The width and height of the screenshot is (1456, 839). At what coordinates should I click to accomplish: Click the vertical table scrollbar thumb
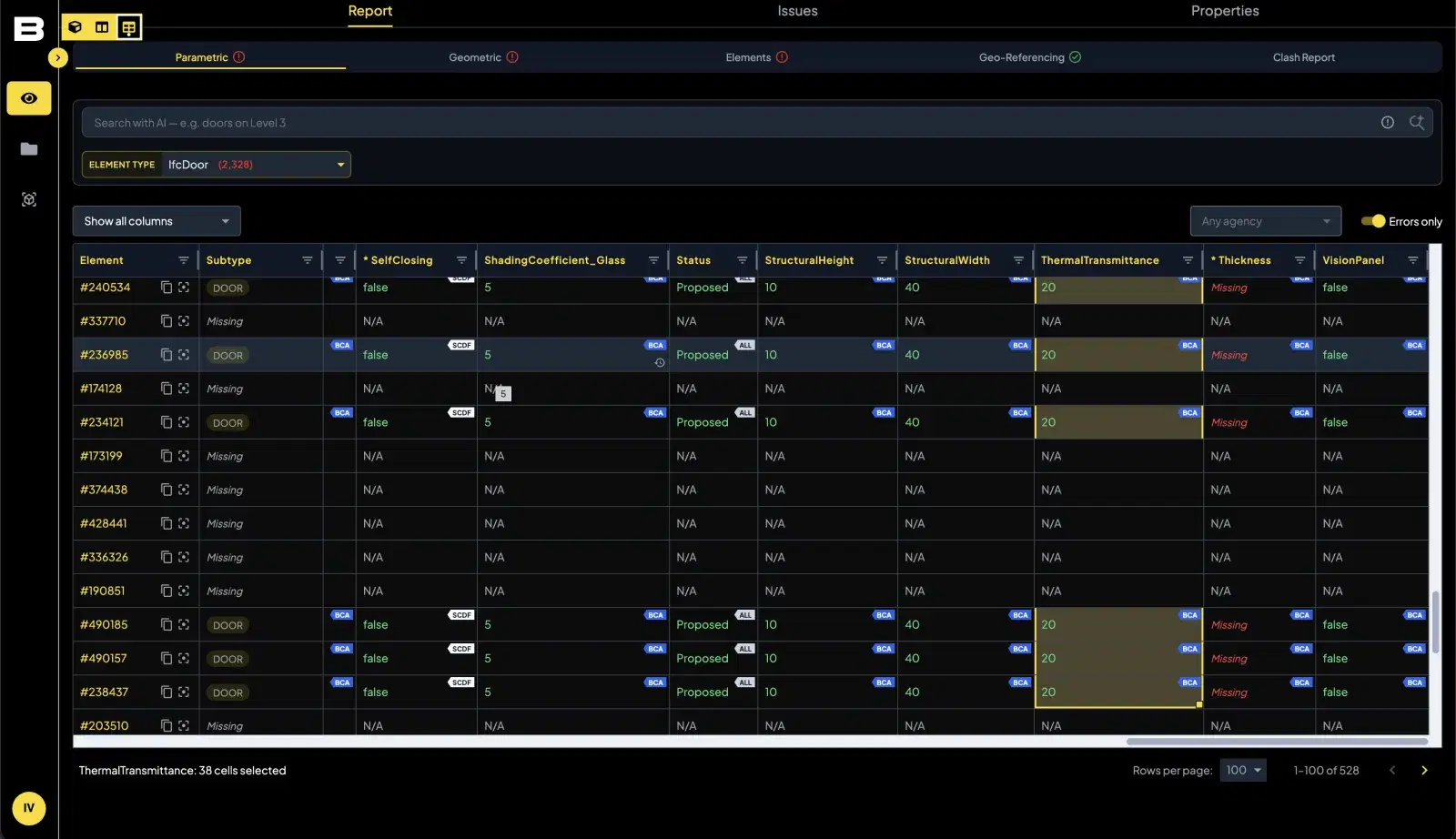click(x=1436, y=622)
